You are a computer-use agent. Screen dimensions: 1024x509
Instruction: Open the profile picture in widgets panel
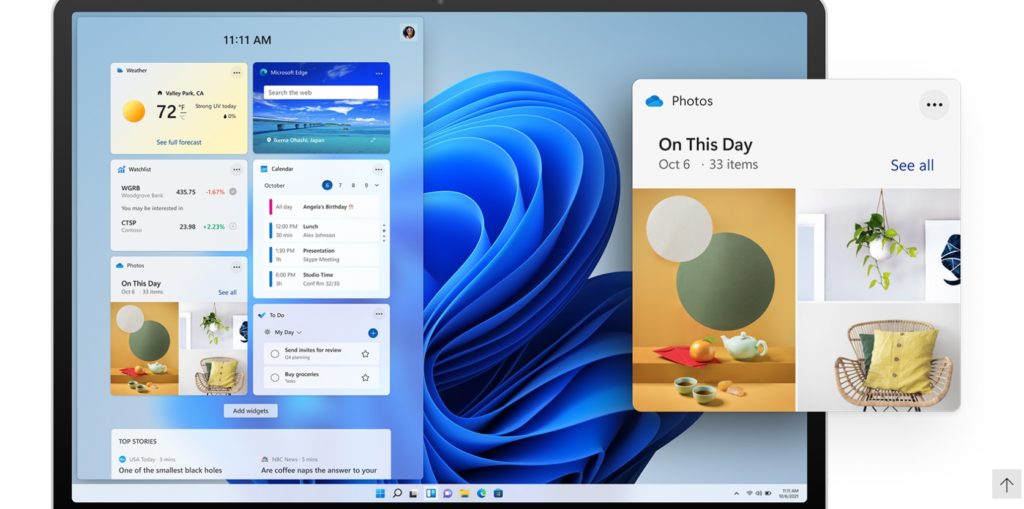tap(409, 33)
